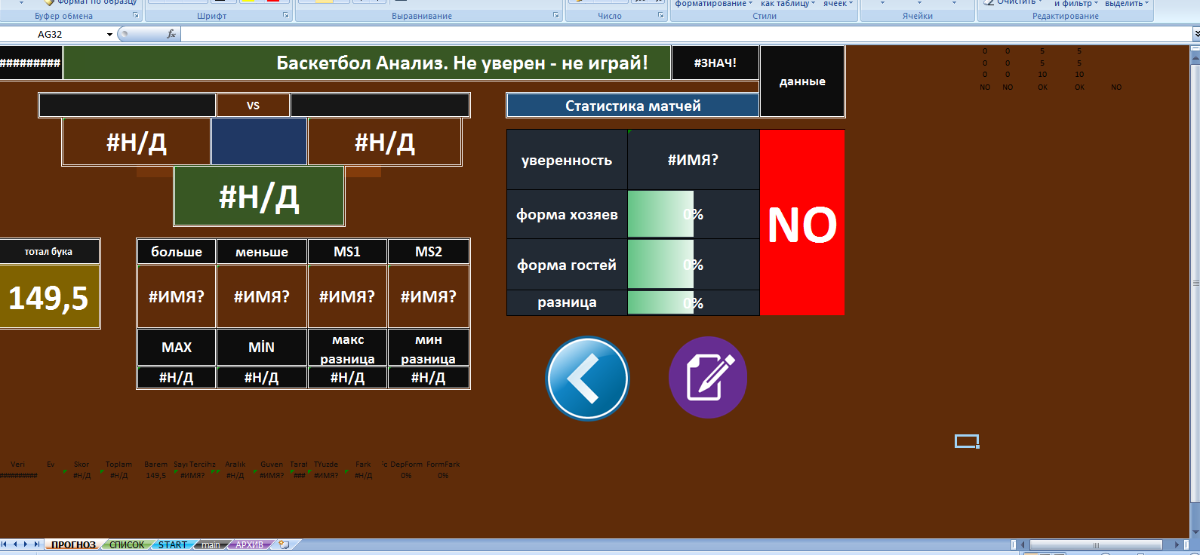The image size is (1200, 555).
Task: Click the Статистика матчей button
Action: (x=632, y=105)
